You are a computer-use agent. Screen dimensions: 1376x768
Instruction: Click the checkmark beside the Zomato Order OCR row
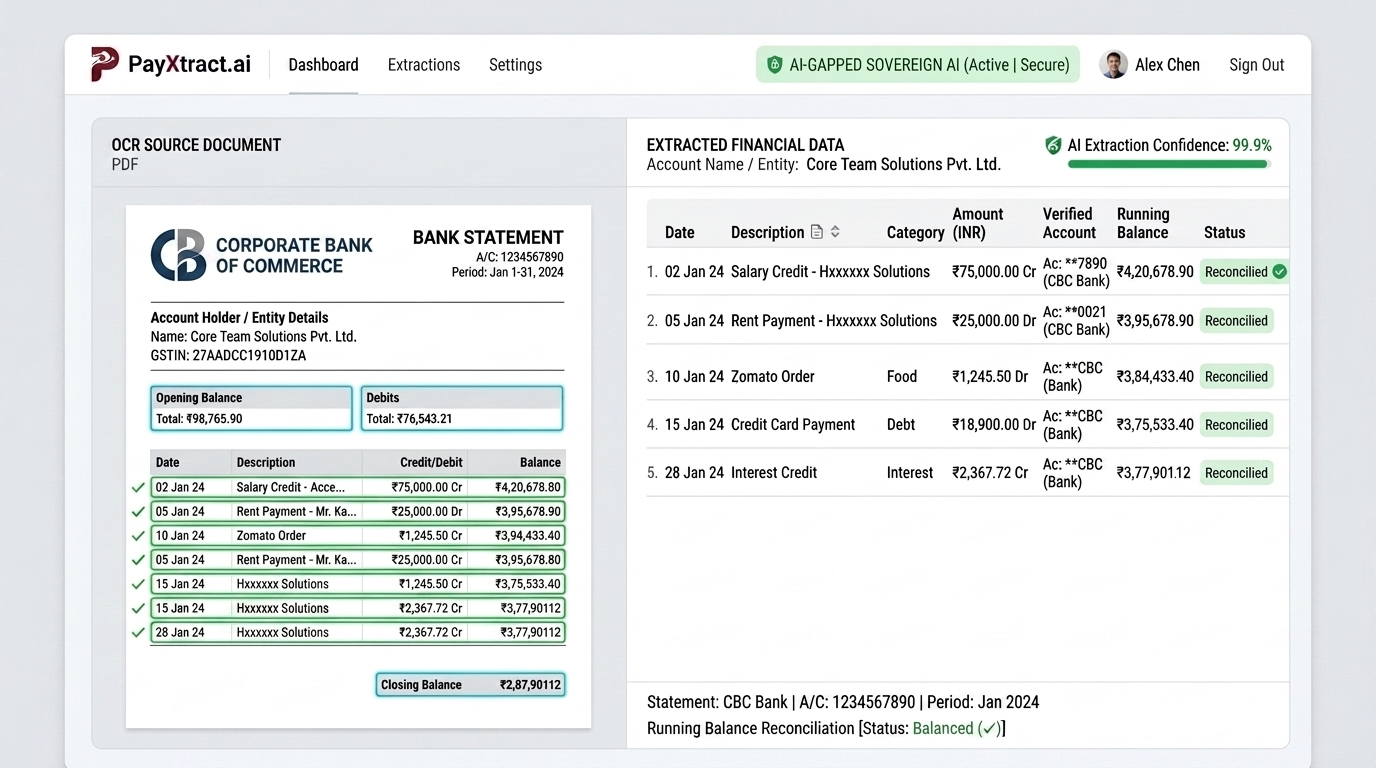click(138, 535)
